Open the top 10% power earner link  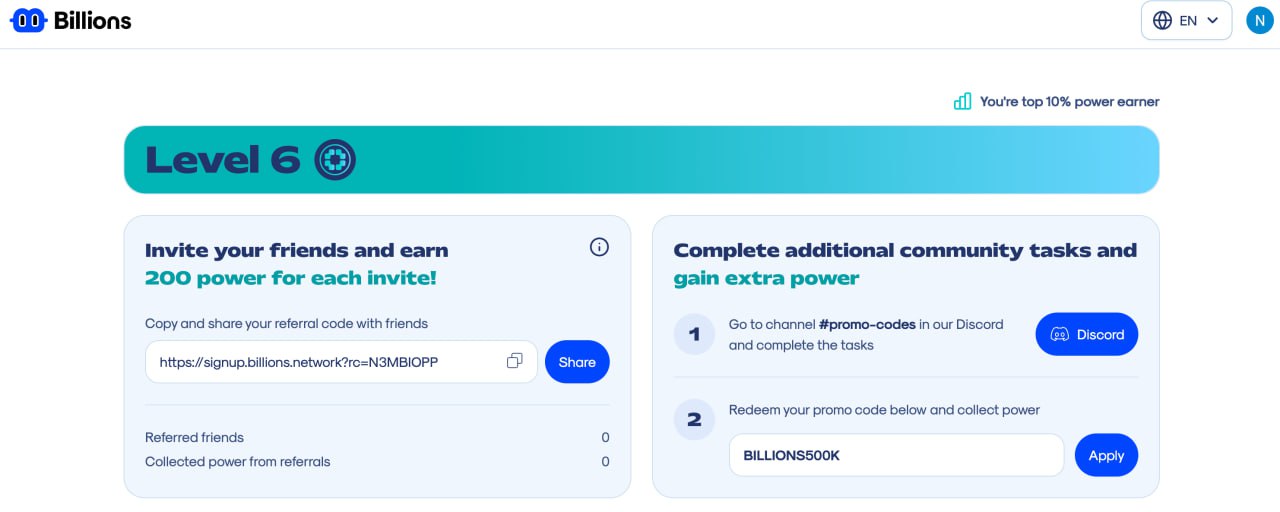point(1069,101)
